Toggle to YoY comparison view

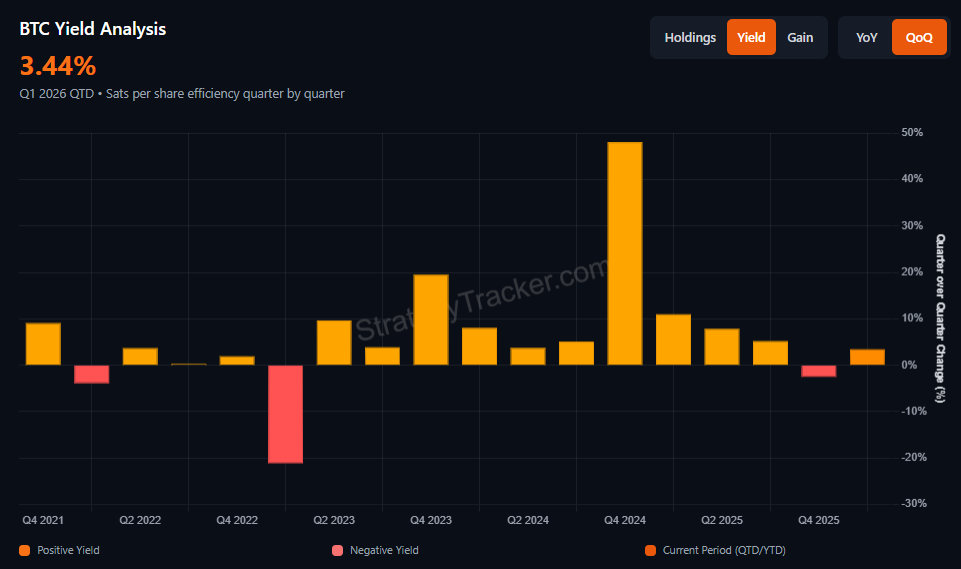[x=867, y=38]
